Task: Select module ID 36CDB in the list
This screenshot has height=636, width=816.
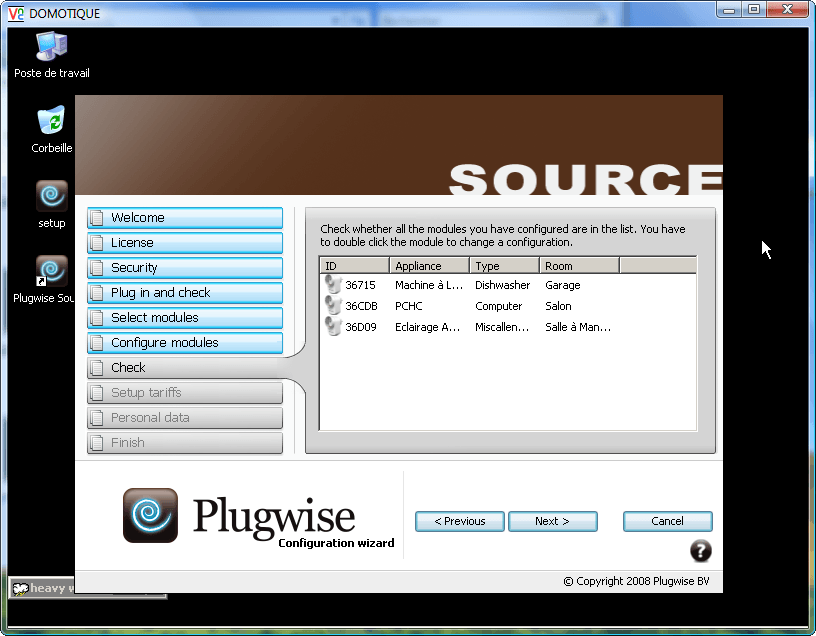Action: point(361,306)
